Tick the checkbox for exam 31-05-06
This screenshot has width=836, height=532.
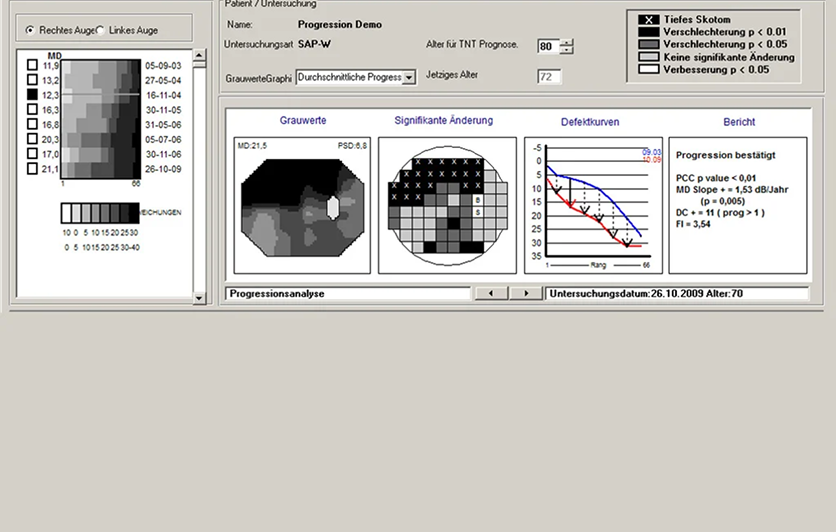pyautogui.click(x=33, y=124)
